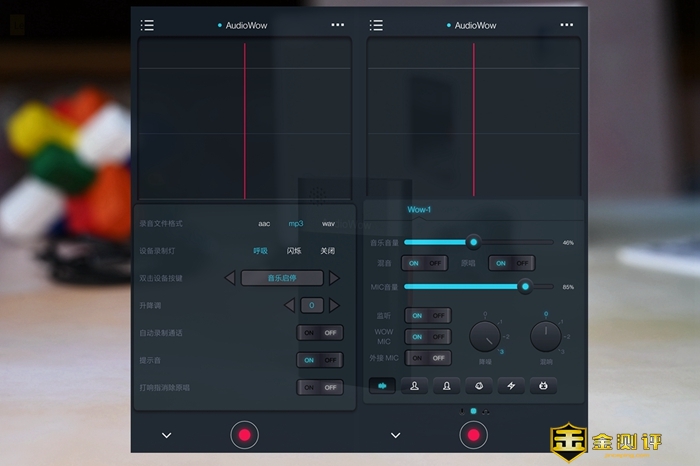Toggle the 自动录制通话 ON/OFF switch
This screenshot has height=466, width=700.
[x=320, y=333]
